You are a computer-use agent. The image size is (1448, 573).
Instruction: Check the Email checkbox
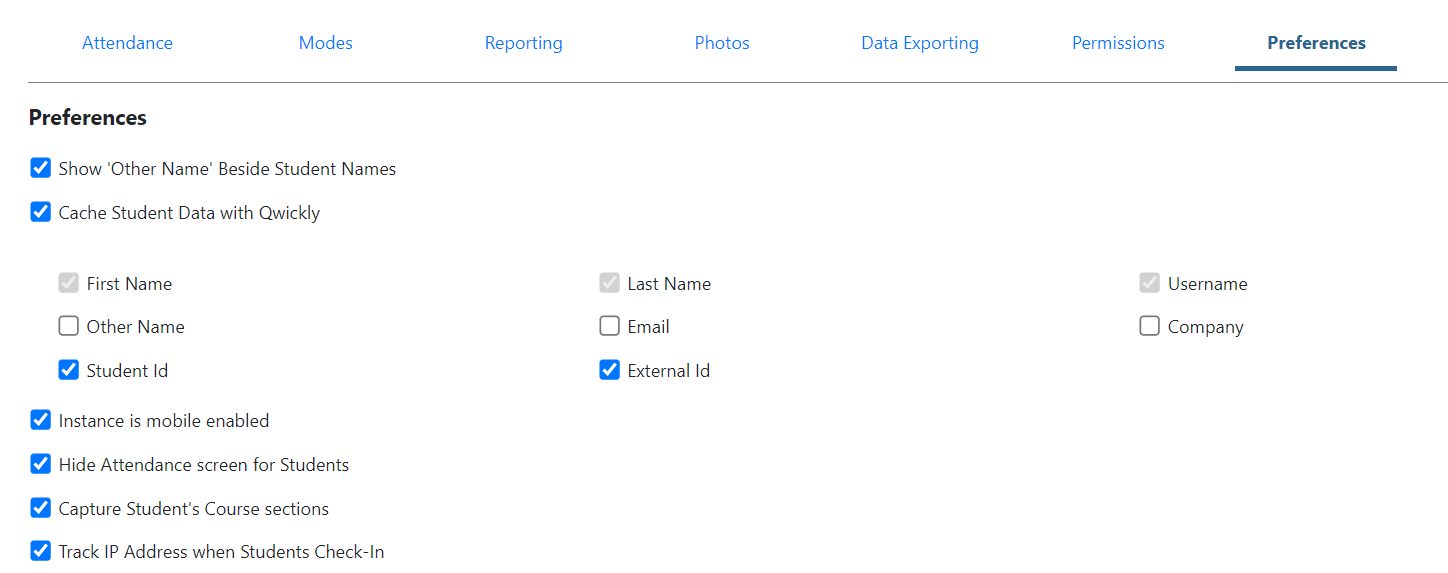pos(610,326)
